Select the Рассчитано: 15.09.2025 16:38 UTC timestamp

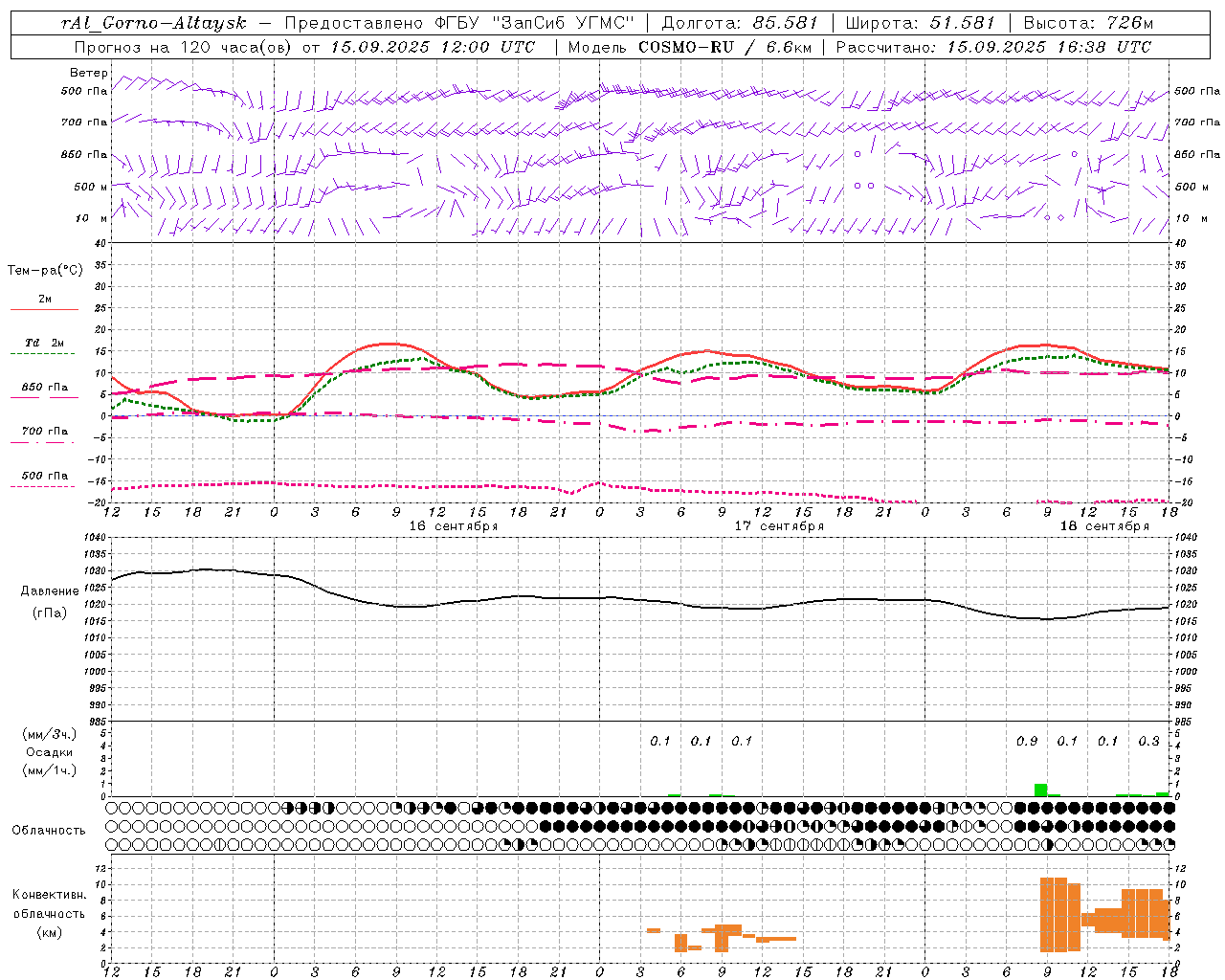[x=993, y=46]
